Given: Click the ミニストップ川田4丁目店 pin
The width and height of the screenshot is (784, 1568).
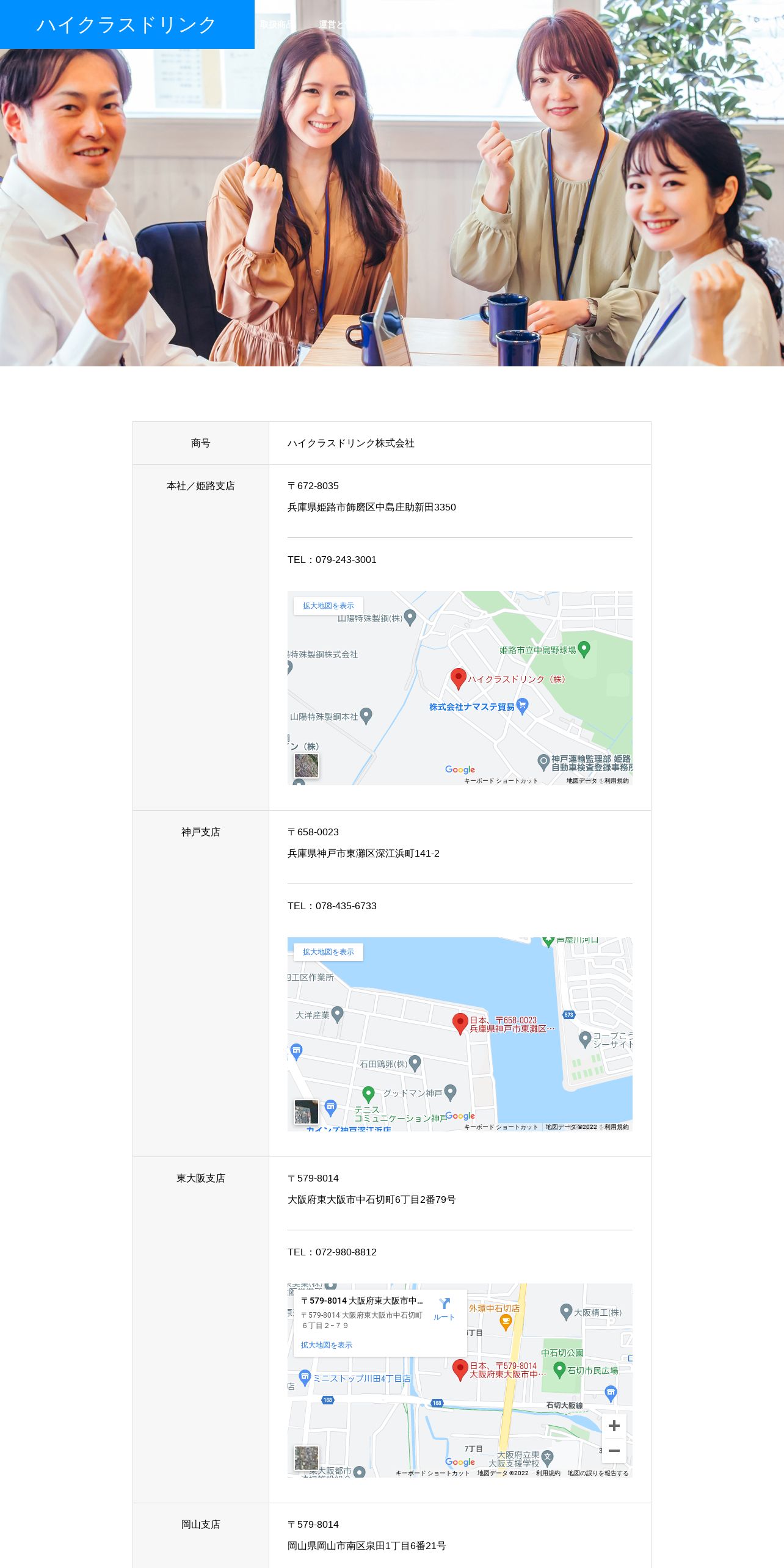Looking at the screenshot, I should click(x=305, y=1377).
